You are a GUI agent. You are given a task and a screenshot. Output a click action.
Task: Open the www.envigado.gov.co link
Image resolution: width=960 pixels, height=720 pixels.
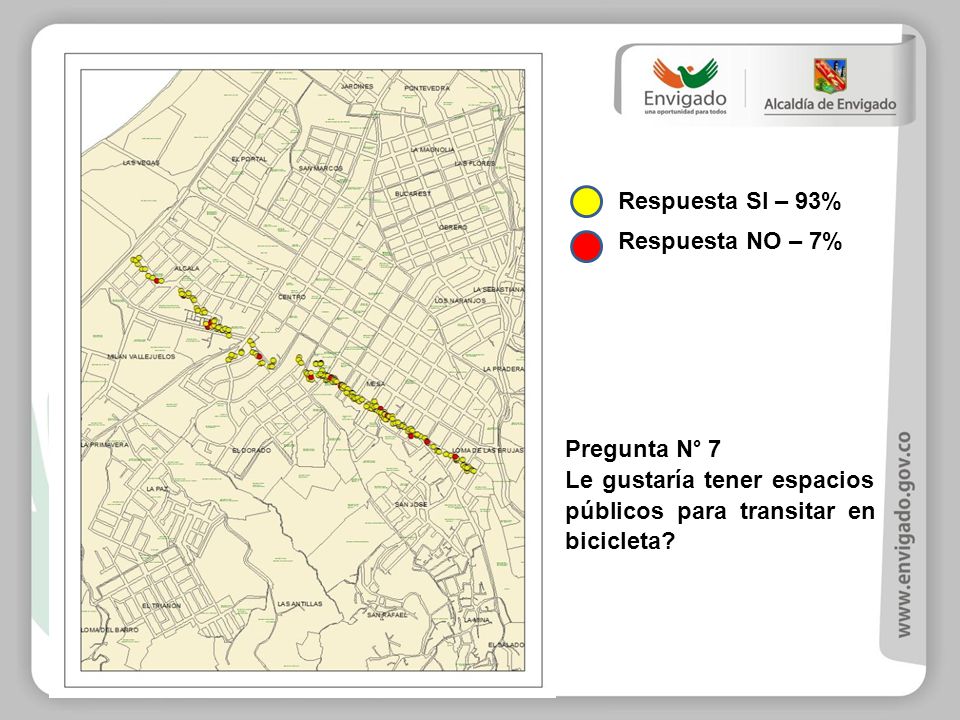coord(904,534)
